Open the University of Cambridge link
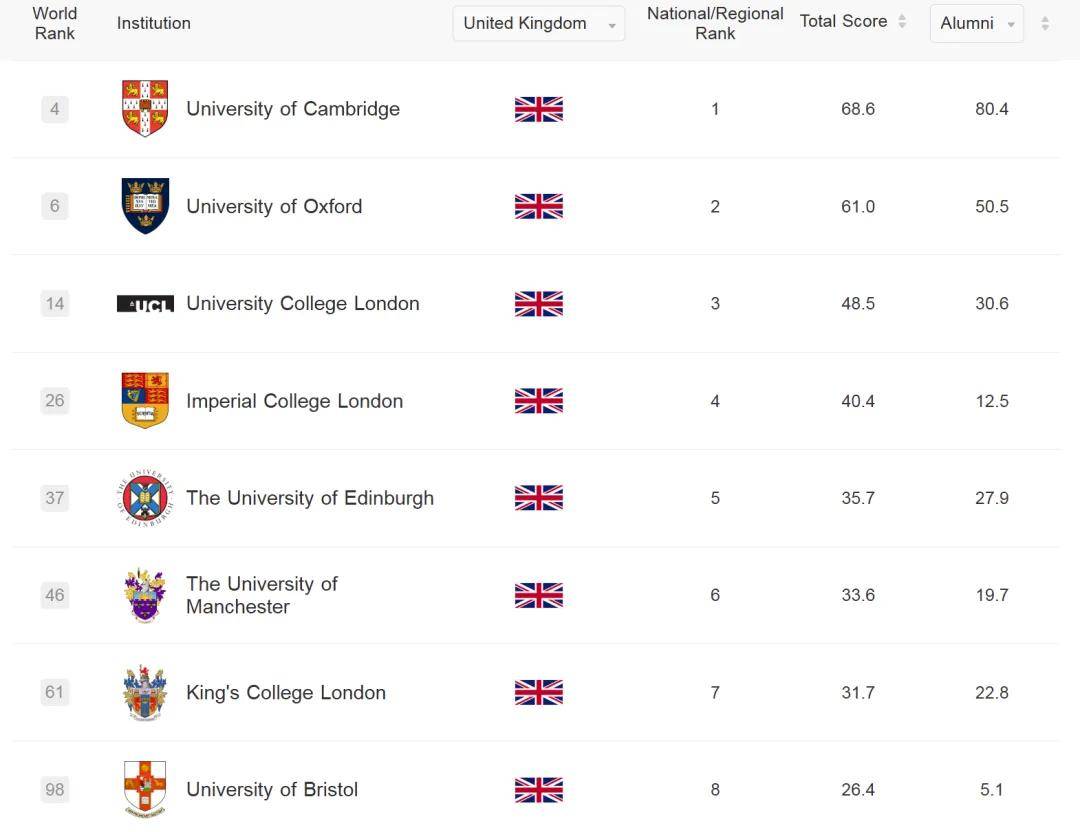The height and width of the screenshot is (832, 1080). [x=292, y=109]
